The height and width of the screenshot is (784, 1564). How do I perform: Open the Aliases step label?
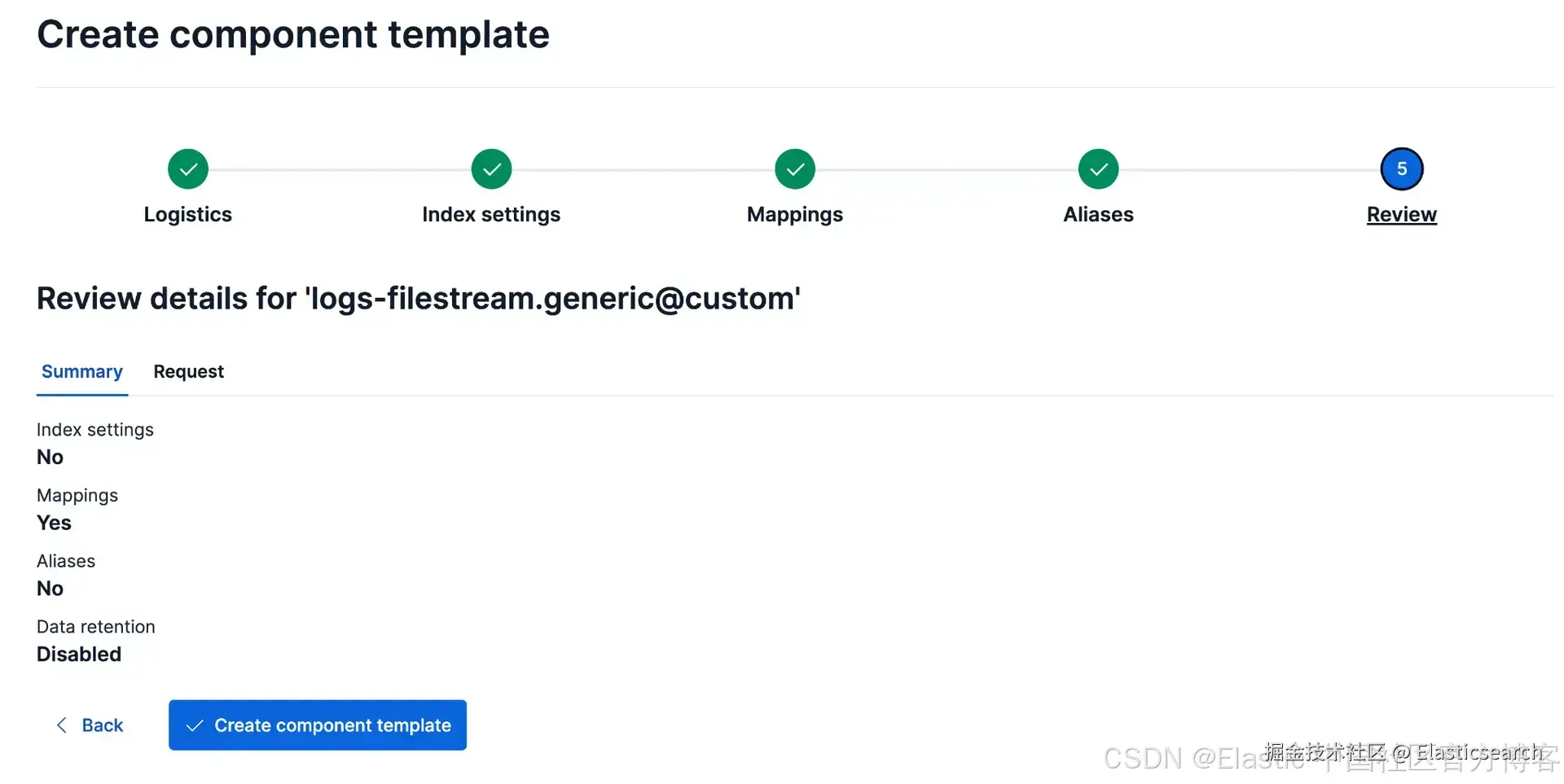[x=1098, y=214]
